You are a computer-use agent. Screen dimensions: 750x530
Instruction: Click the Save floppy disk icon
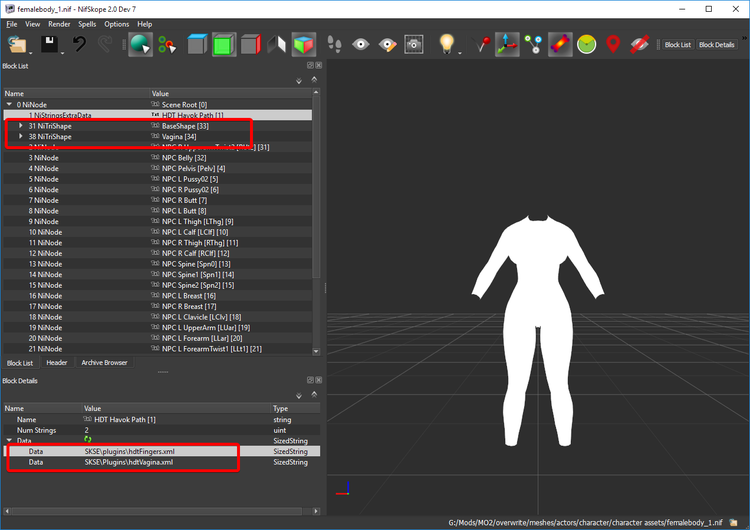coord(49,44)
